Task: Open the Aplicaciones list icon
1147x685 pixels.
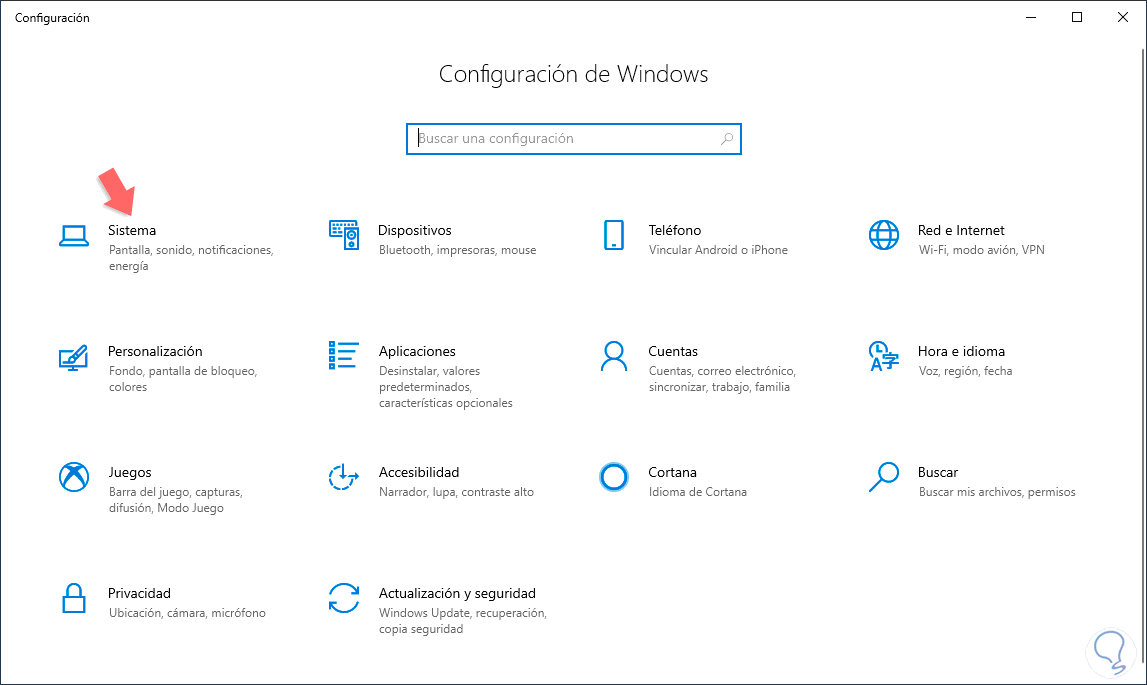Action: tap(343, 355)
